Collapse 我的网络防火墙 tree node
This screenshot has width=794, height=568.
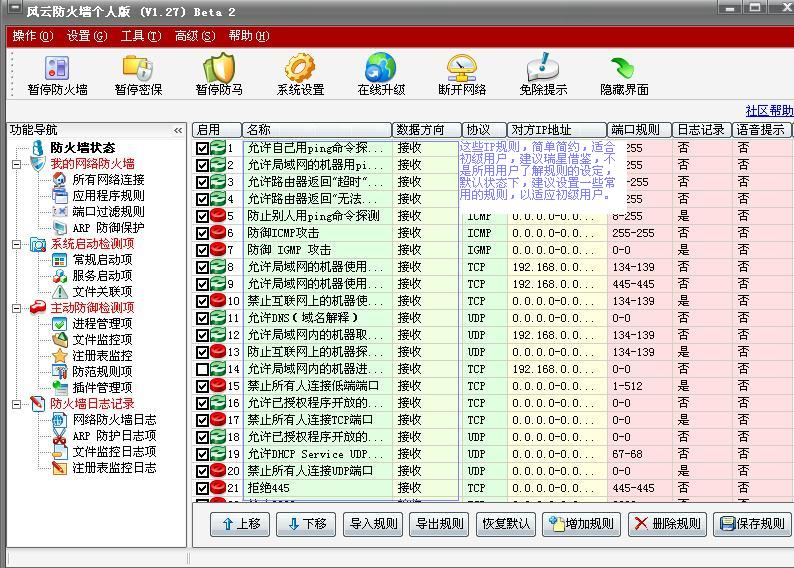point(17,164)
